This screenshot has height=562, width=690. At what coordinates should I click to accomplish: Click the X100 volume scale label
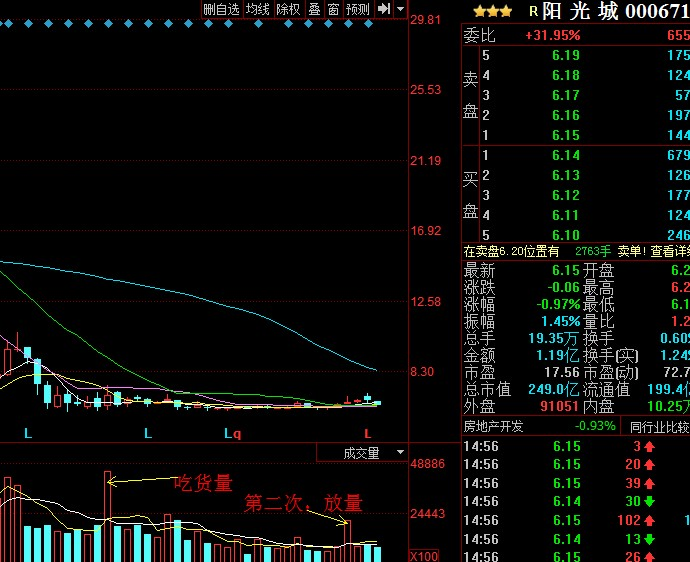click(x=424, y=556)
